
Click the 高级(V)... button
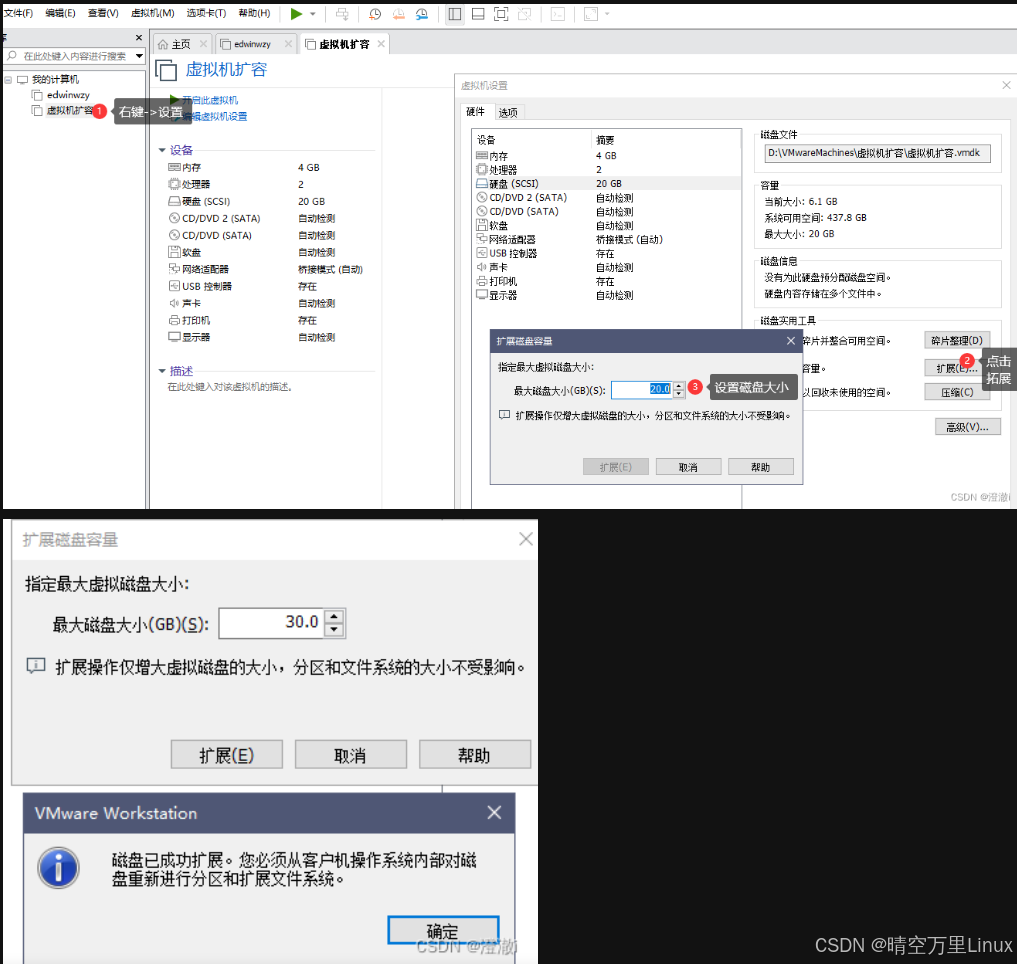click(967, 427)
